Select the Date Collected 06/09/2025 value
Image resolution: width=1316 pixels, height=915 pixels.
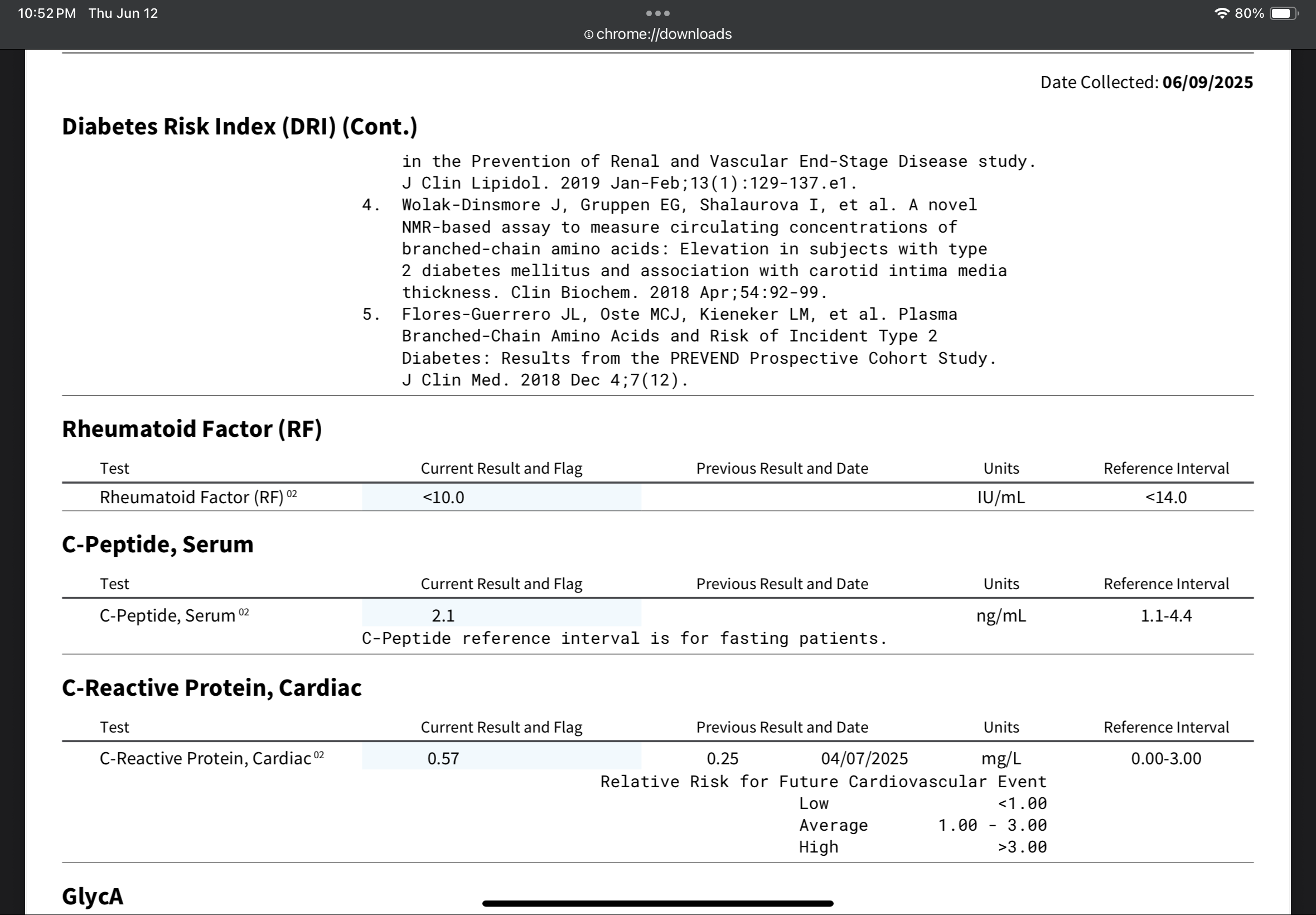1207,82
